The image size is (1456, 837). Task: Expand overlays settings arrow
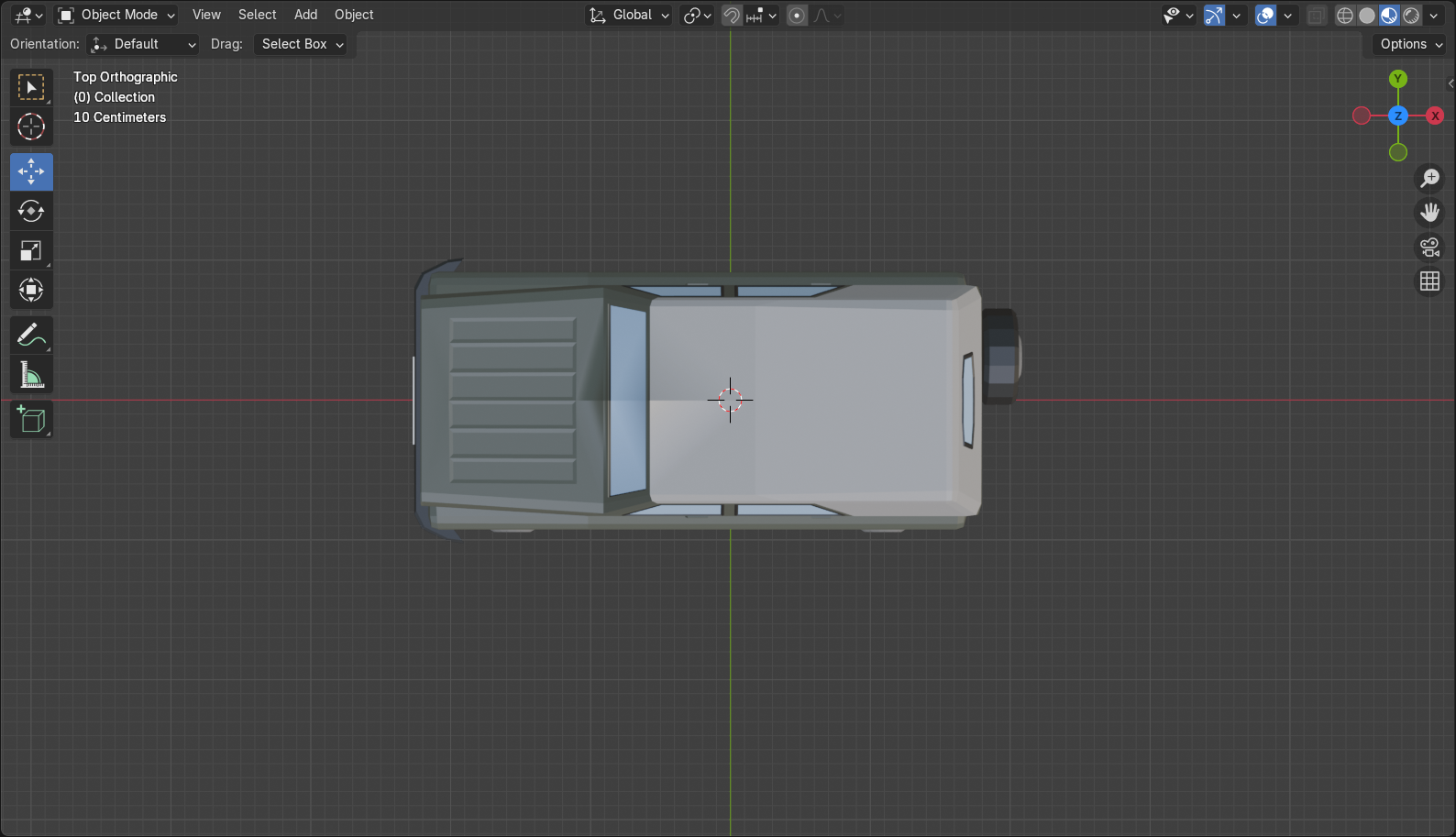1287,16
